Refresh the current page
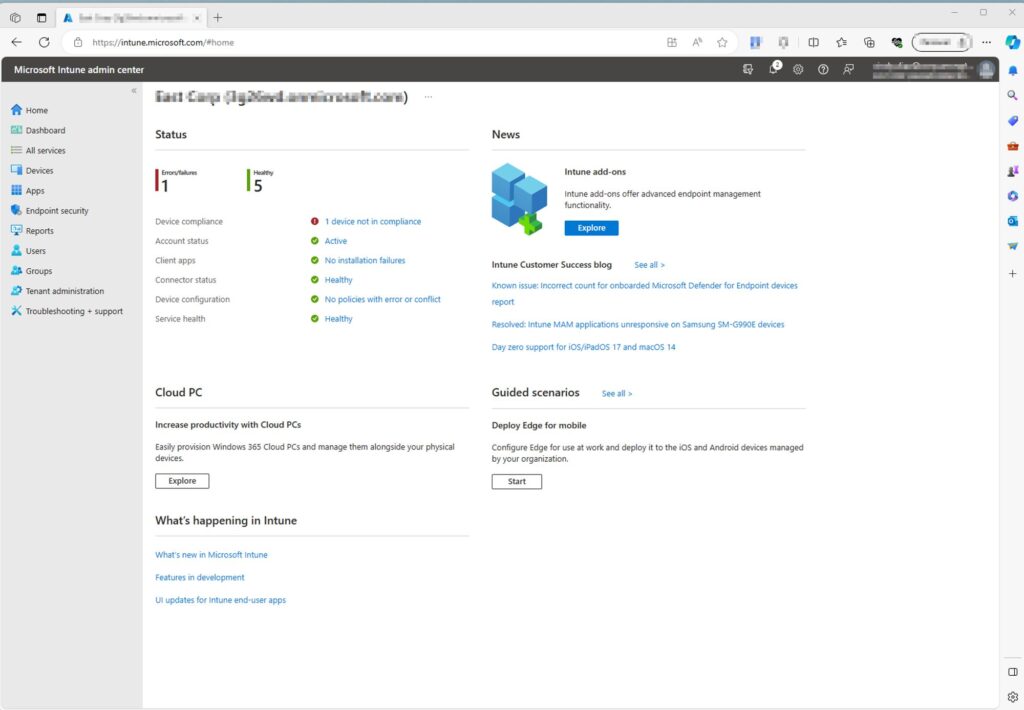Screen dimensions: 1024x710 pyautogui.click(x=44, y=42)
